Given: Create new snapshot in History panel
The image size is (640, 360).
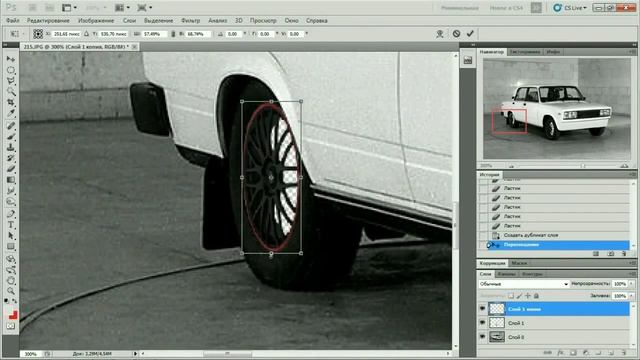Looking at the screenshot, I should [611, 254].
